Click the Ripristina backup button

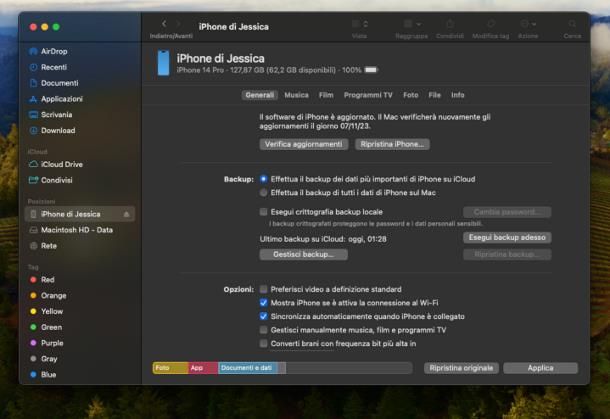[x=507, y=254]
